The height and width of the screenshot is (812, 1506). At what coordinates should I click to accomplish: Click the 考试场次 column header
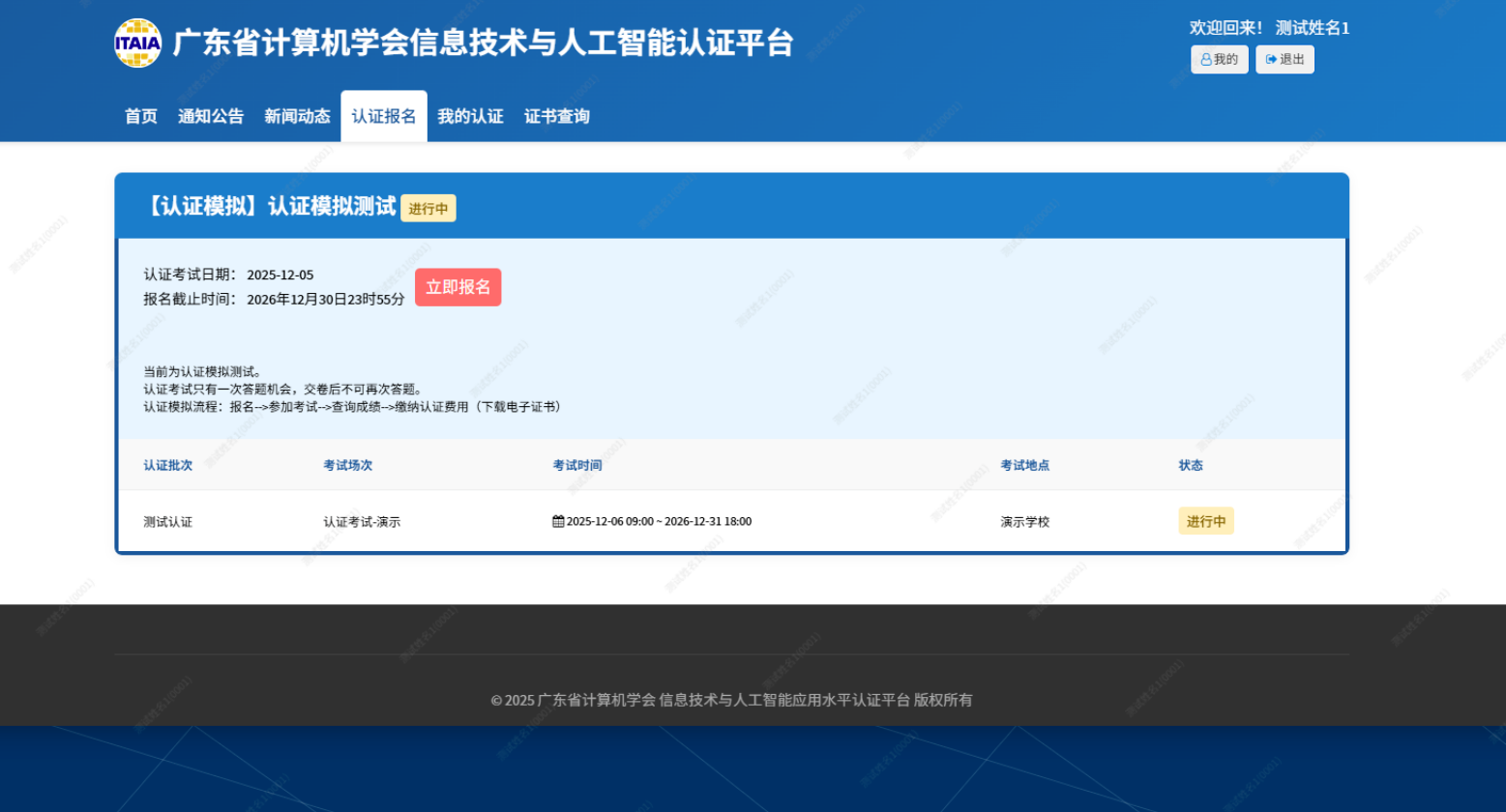click(347, 465)
